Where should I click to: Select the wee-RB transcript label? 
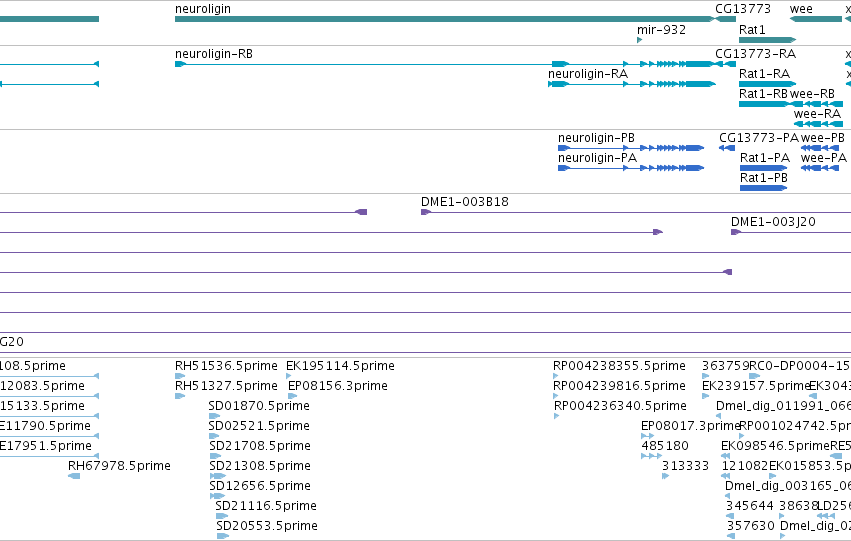coord(812,93)
